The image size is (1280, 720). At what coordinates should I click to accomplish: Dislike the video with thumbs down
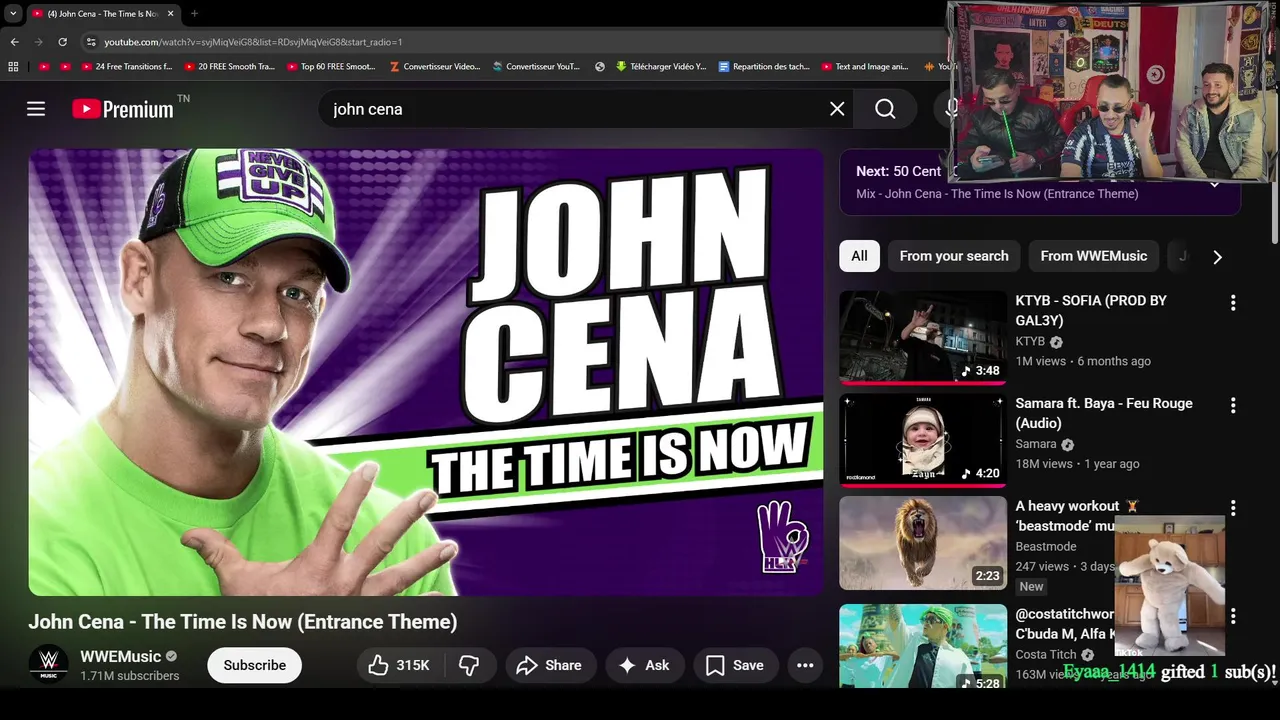[469, 665]
